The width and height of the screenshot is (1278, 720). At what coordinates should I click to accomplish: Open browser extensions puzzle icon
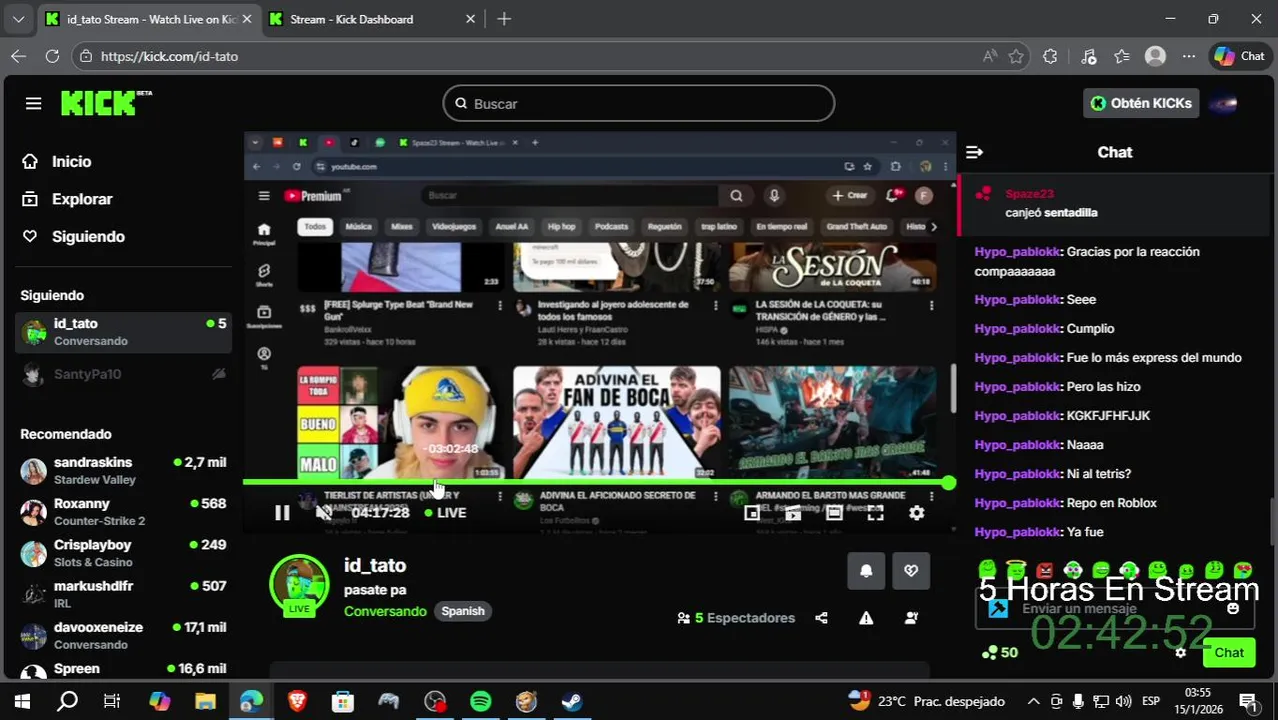(1050, 56)
